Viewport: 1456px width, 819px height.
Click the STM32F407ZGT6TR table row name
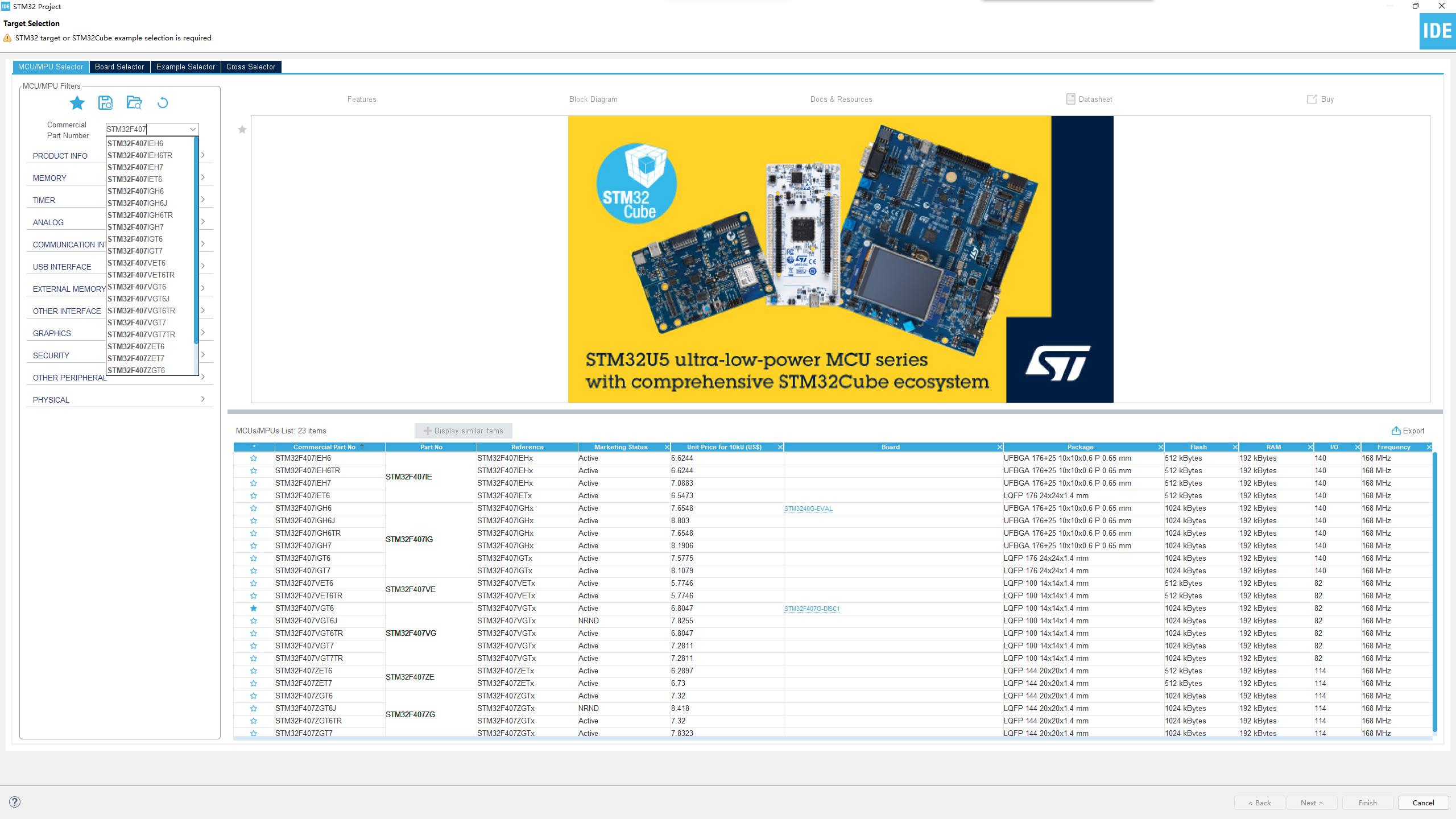point(308,721)
